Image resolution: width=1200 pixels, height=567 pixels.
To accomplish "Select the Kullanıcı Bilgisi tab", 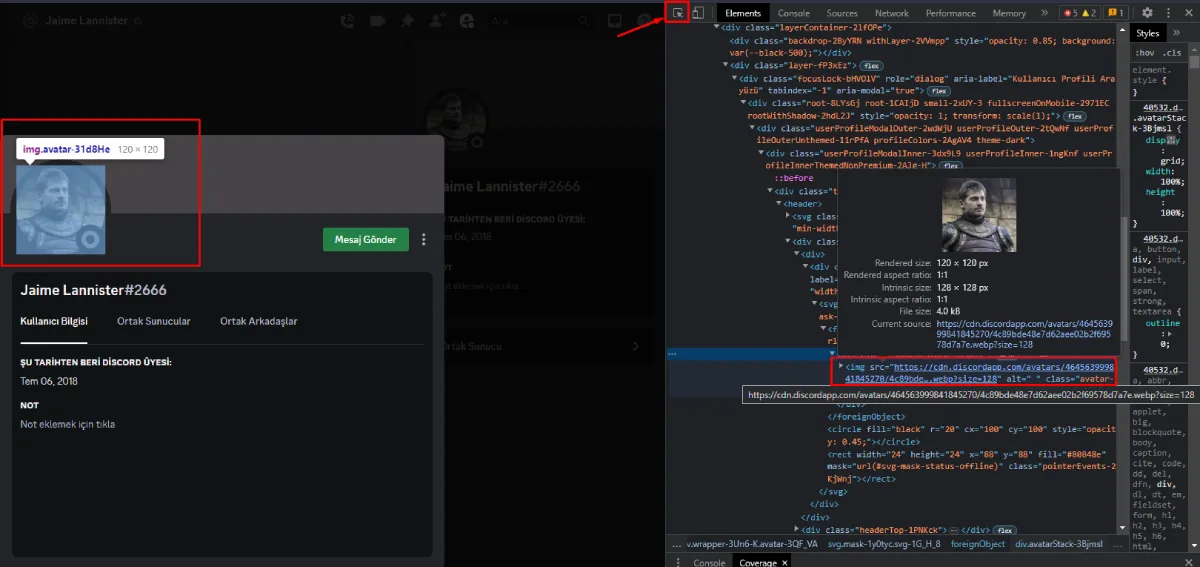I will coord(54,321).
